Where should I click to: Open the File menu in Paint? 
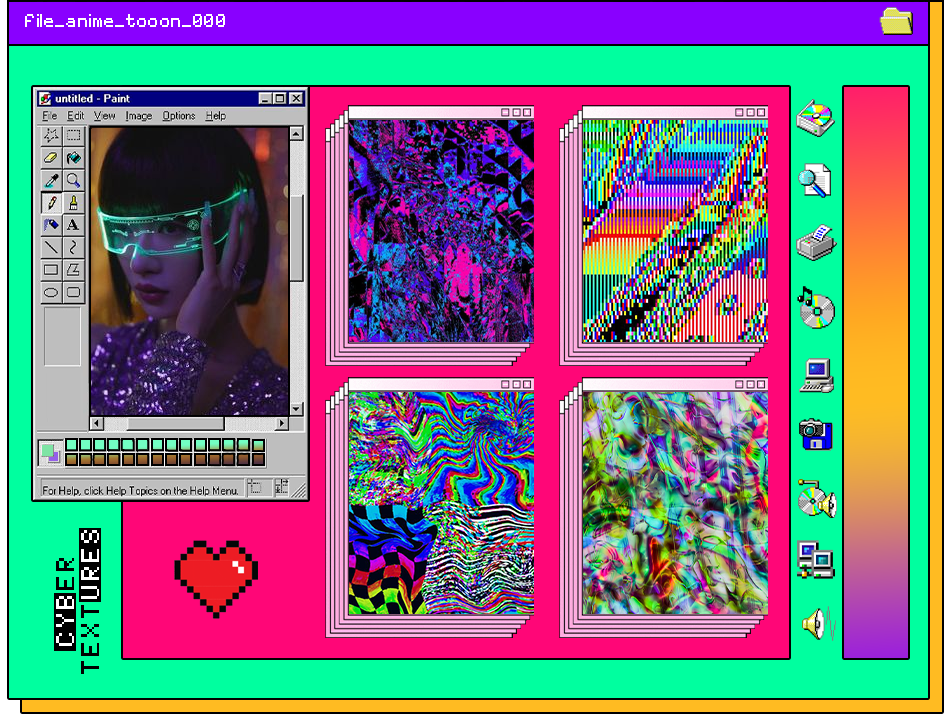point(49,116)
